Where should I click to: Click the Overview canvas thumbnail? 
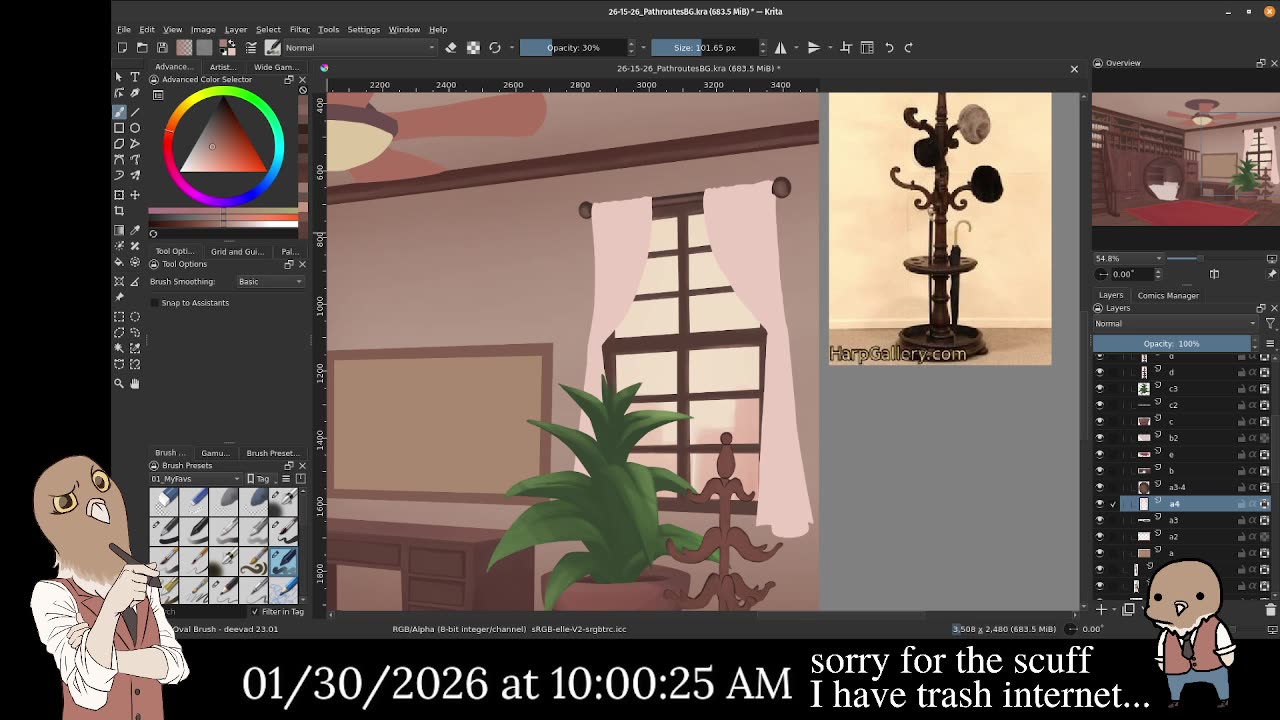click(x=1184, y=160)
